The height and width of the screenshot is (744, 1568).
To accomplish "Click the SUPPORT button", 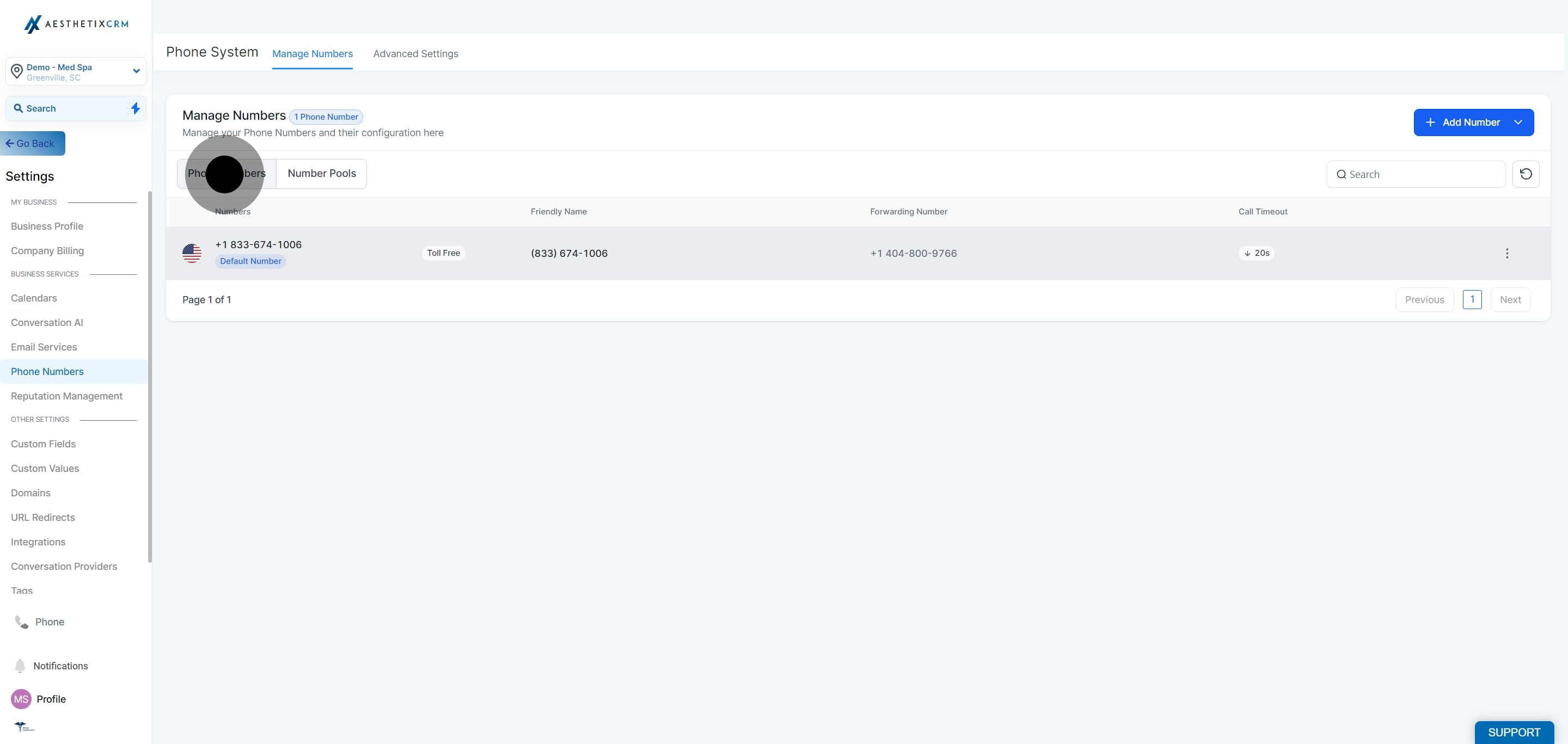I will pyautogui.click(x=1513, y=732).
